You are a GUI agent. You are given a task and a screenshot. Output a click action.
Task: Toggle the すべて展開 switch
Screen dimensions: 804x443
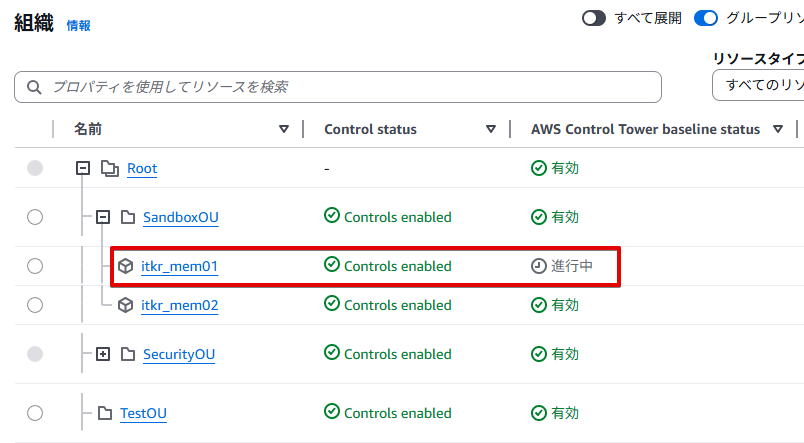(594, 18)
